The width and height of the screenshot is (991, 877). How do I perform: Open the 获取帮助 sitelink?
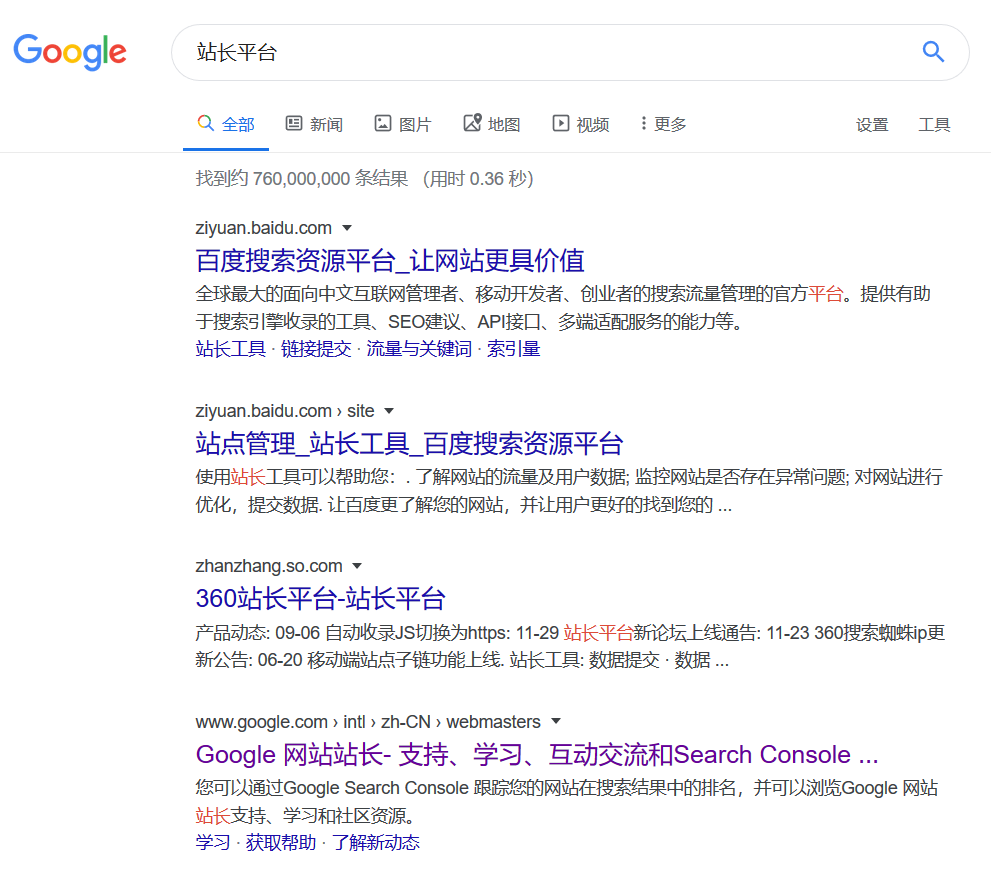click(281, 842)
